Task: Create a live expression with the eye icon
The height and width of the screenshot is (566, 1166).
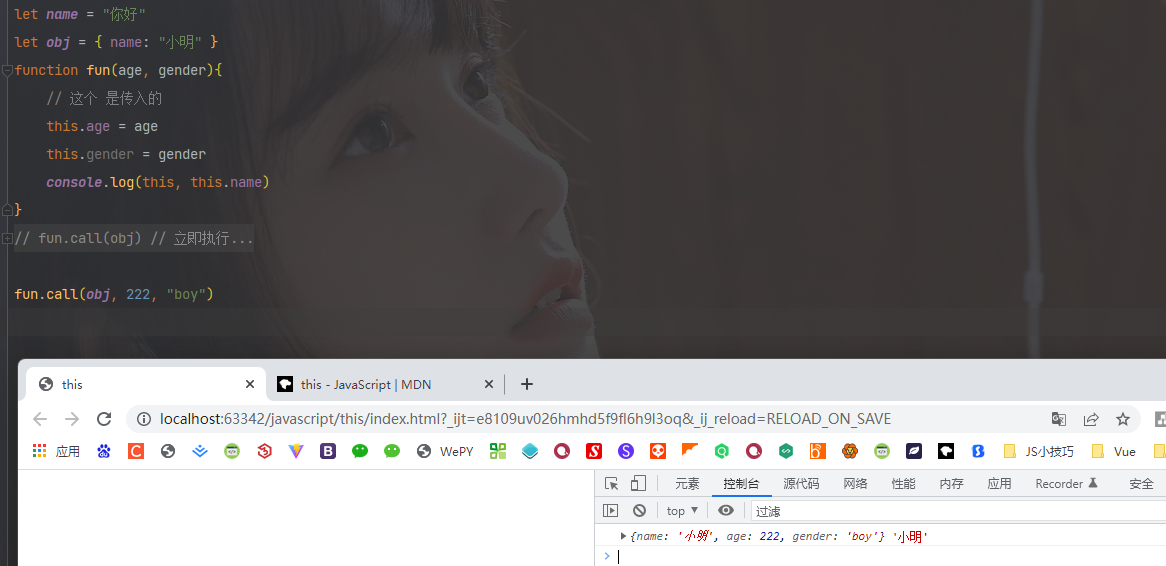Action: pos(726,510)
